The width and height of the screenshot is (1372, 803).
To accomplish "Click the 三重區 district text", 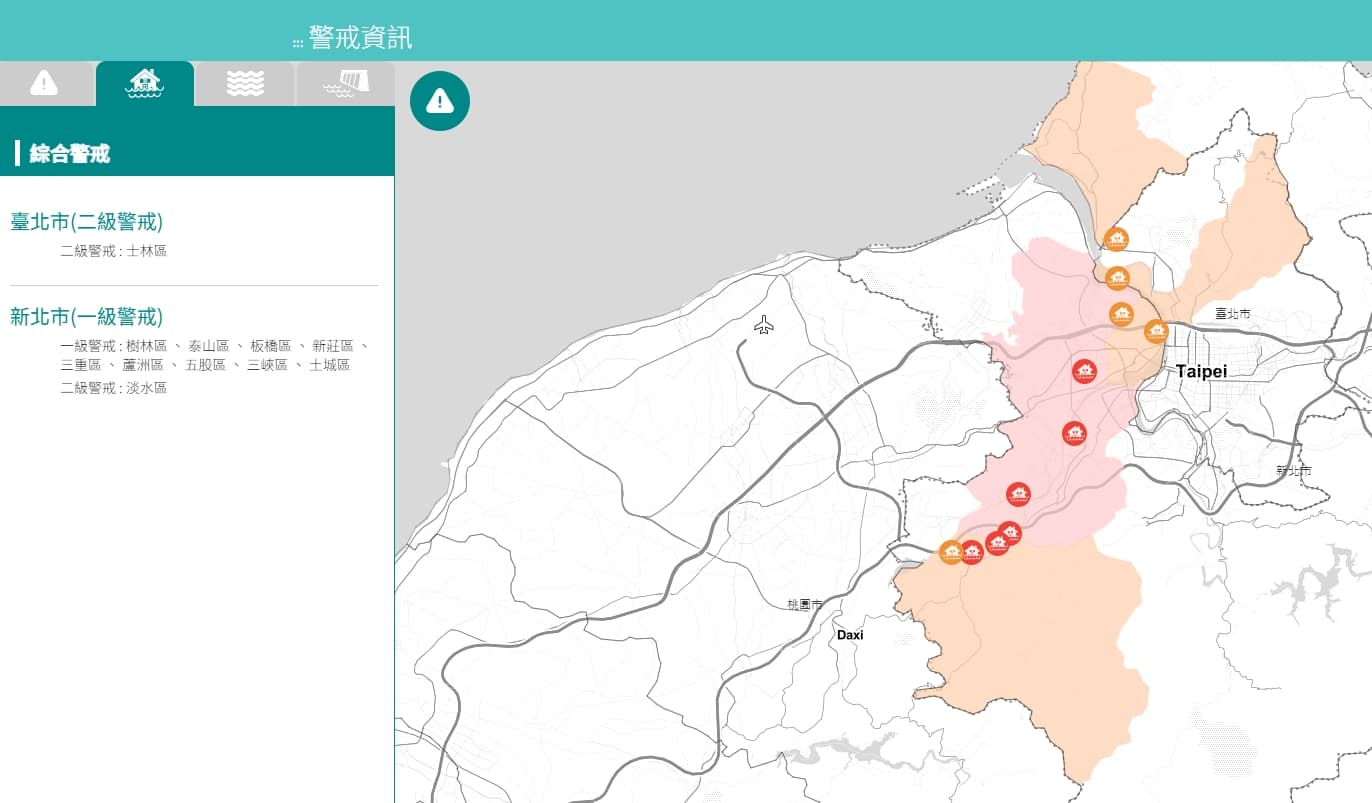I will tap(81, 366).
